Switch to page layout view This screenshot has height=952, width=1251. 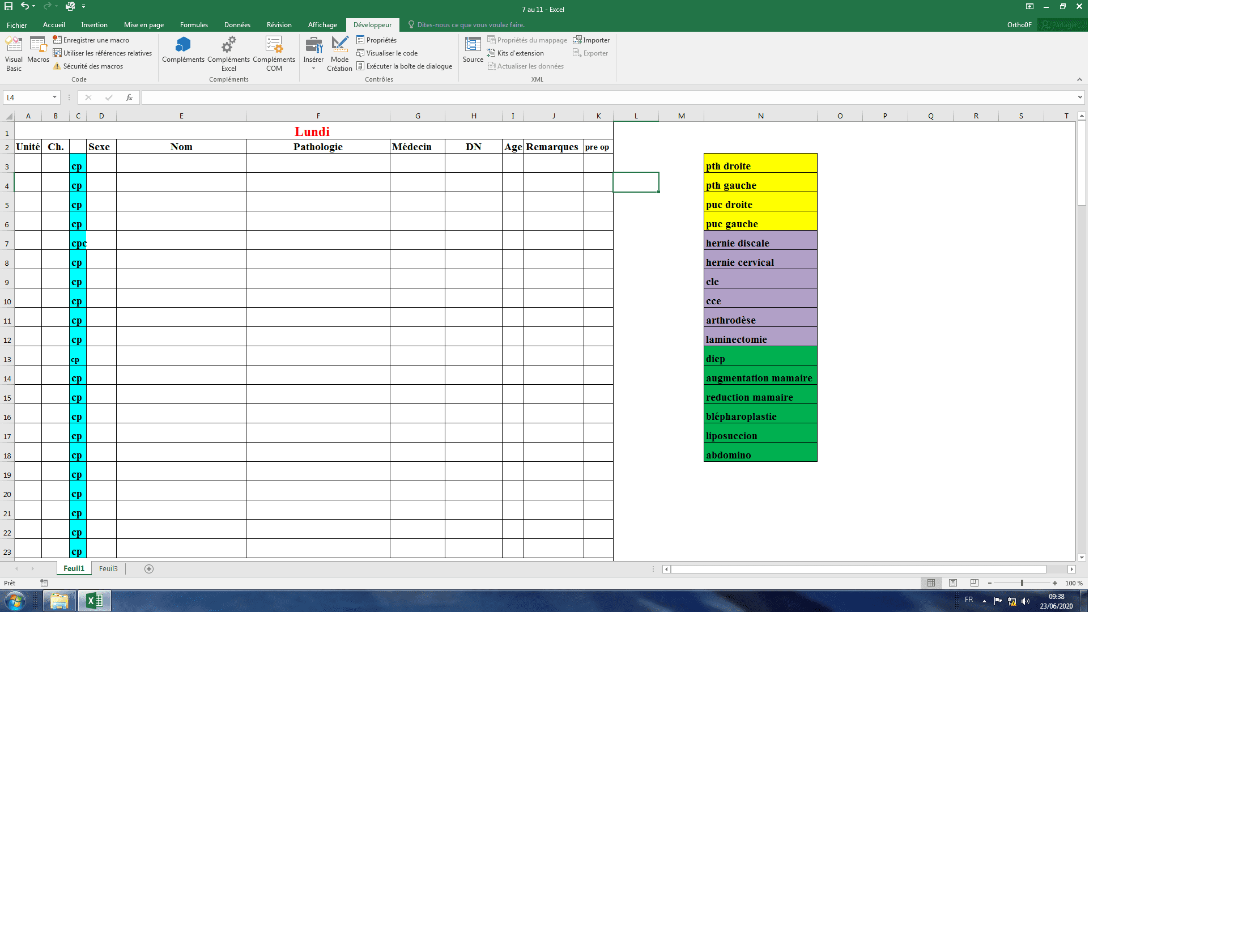pyautogui.click(x=953, y=583)
